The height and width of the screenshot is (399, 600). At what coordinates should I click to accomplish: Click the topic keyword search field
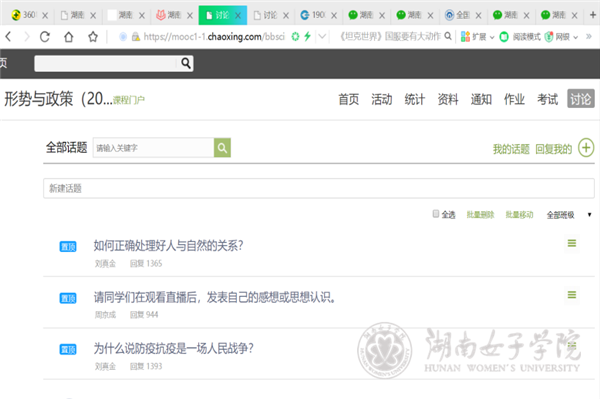click(x=153, y=148)
